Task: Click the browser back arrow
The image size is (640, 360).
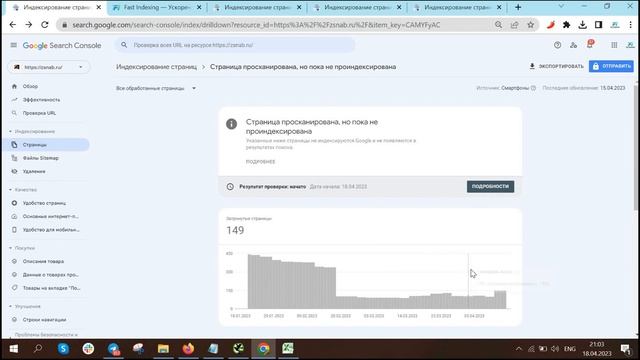Action: tap(13, 25)
